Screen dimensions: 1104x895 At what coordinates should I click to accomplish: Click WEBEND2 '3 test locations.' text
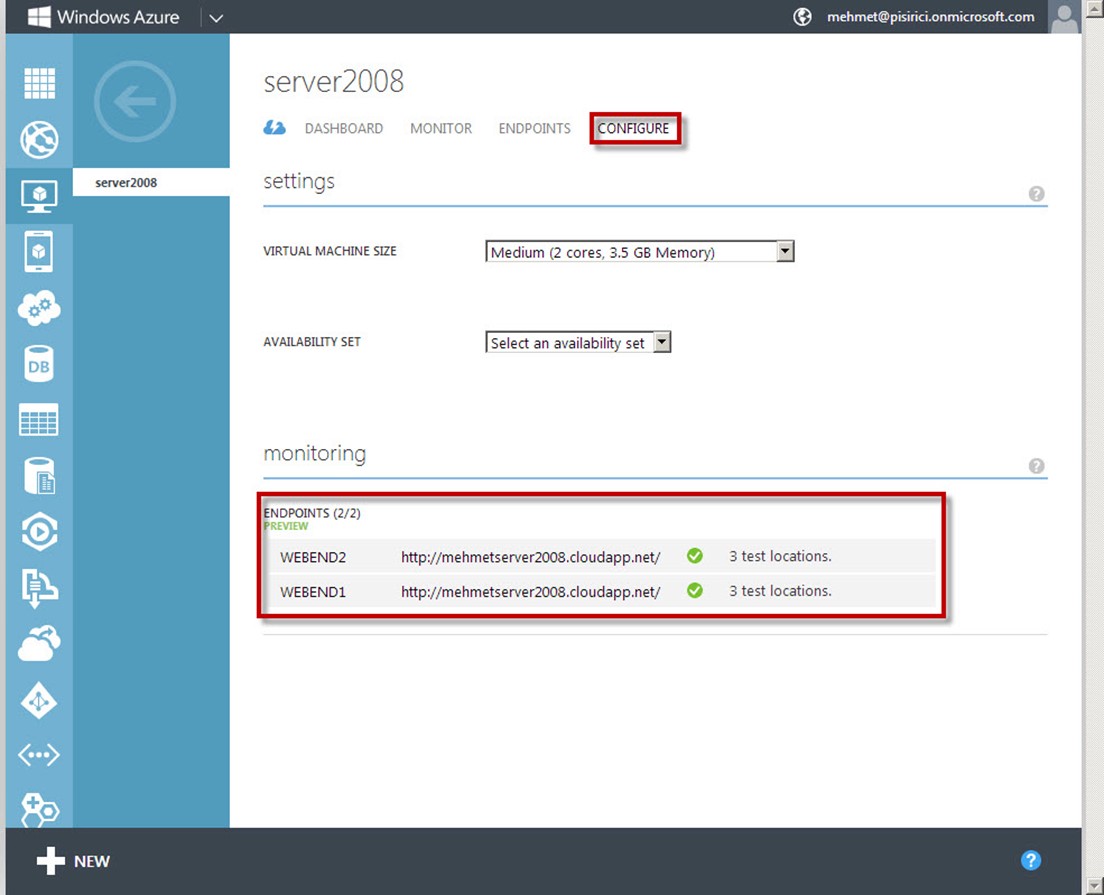click(x=780, y=556)
